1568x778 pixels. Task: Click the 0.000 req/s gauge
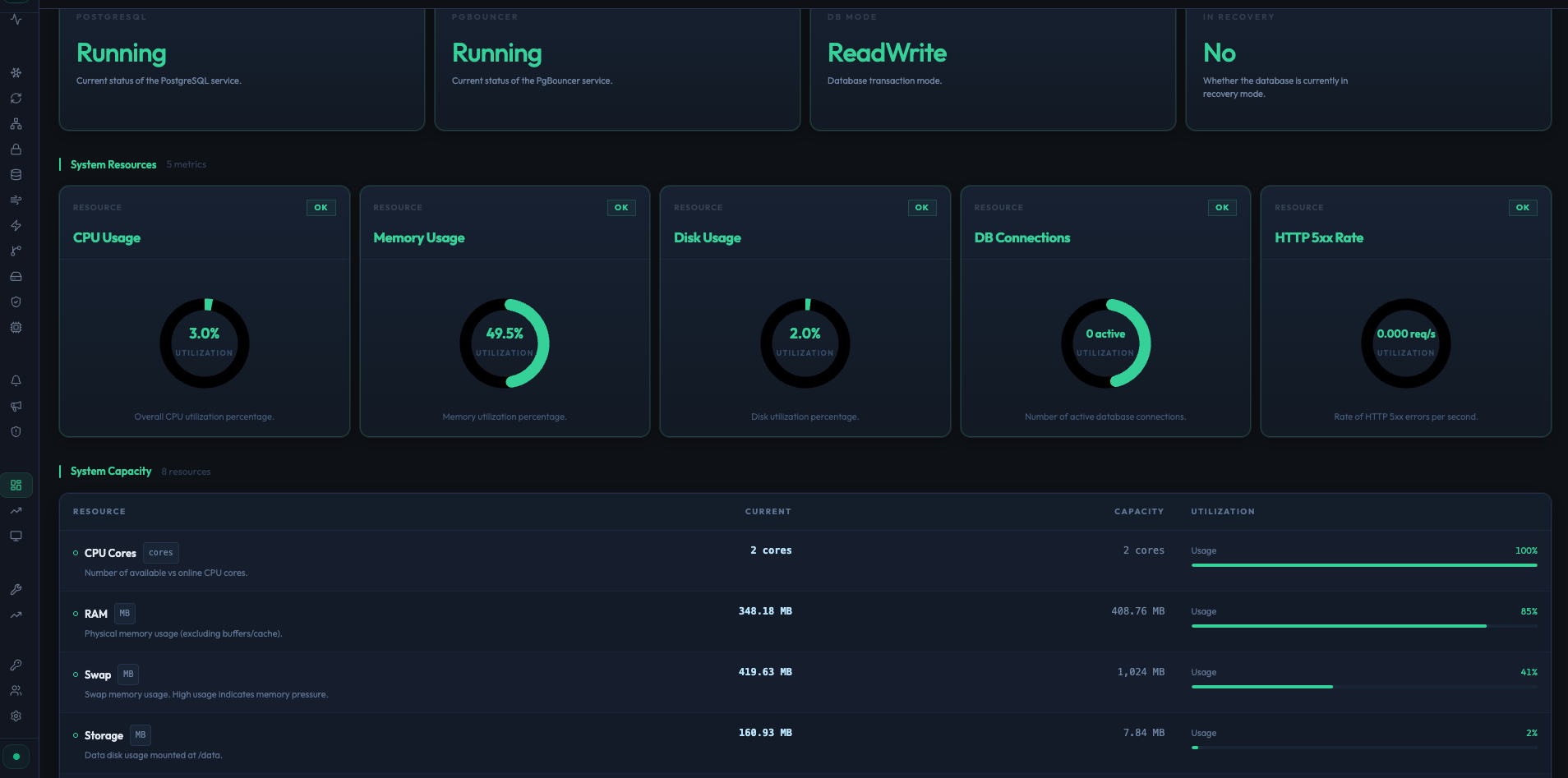[1406, 343]
